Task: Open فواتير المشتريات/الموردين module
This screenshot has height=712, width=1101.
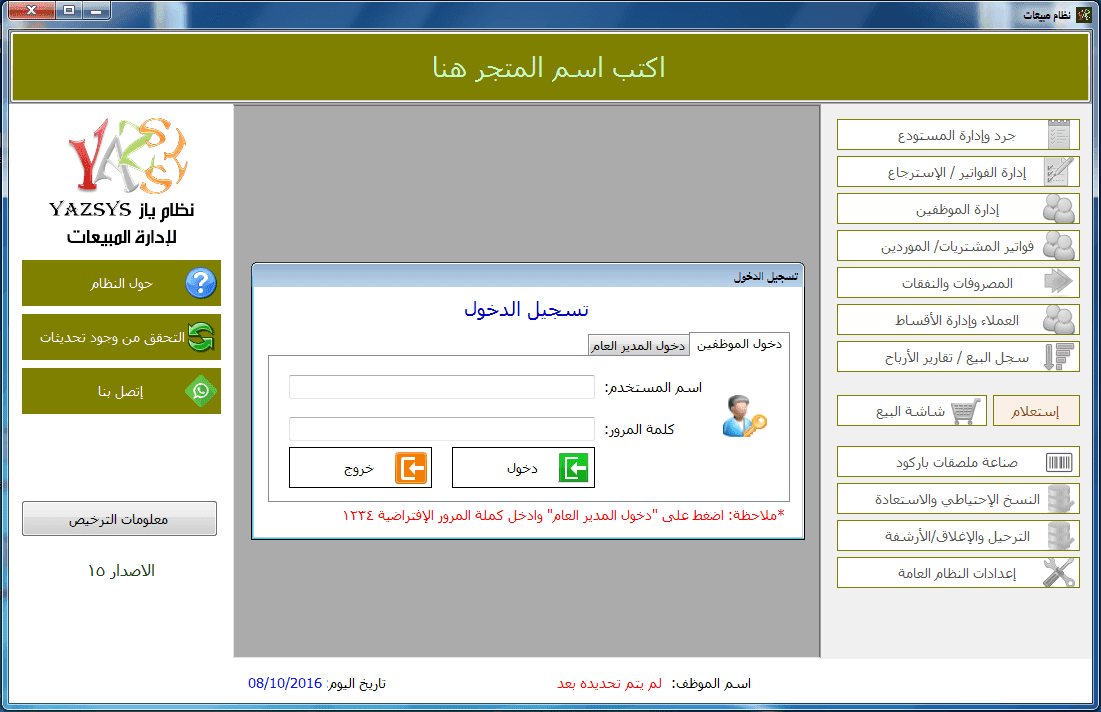Action: point(958,246)
